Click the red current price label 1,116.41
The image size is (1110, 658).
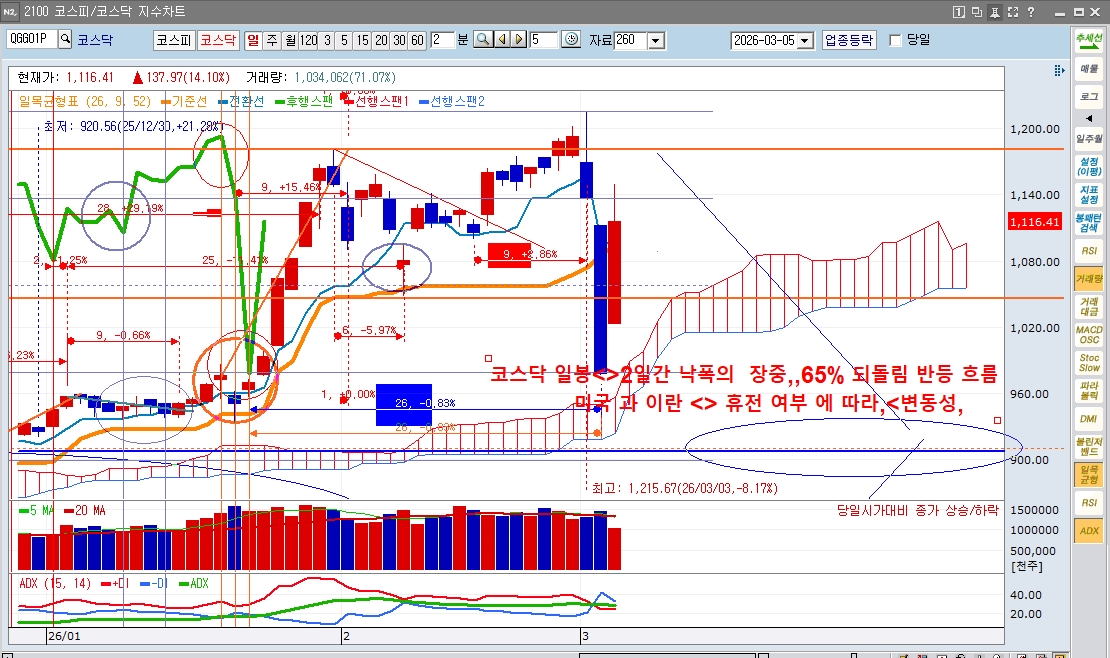pos(1035,222)
